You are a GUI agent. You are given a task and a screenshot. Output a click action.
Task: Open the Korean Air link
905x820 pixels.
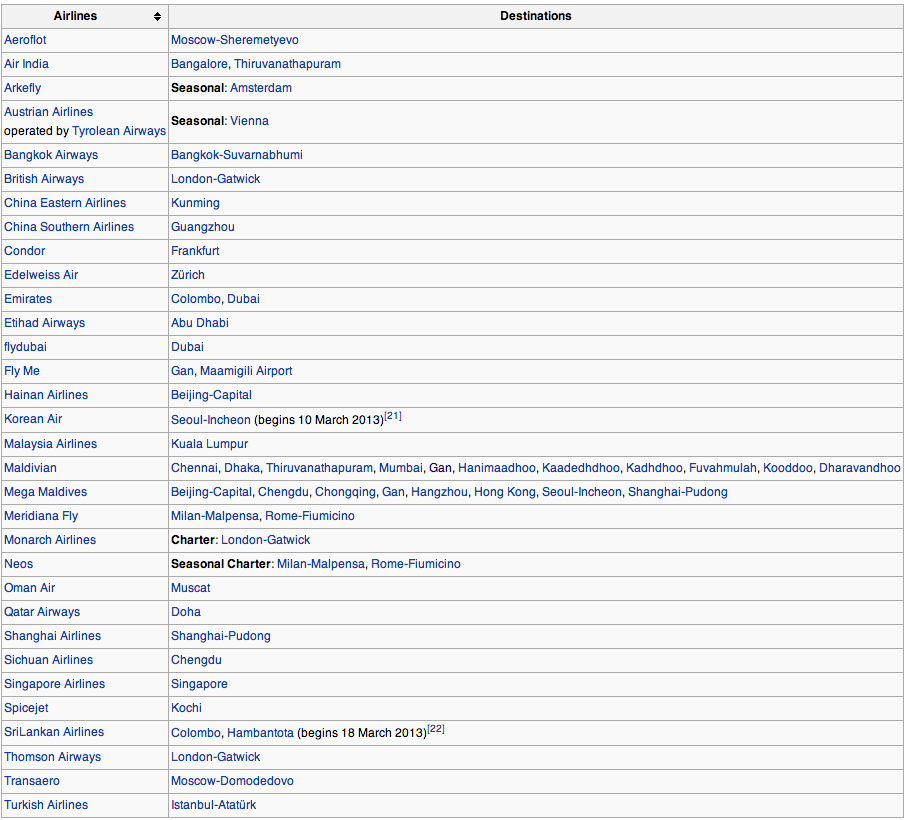[33, 419]
